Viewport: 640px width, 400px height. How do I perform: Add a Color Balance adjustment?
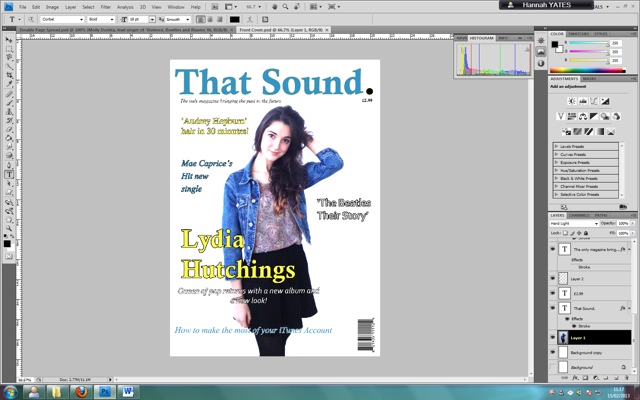click(x=583, y=117)
